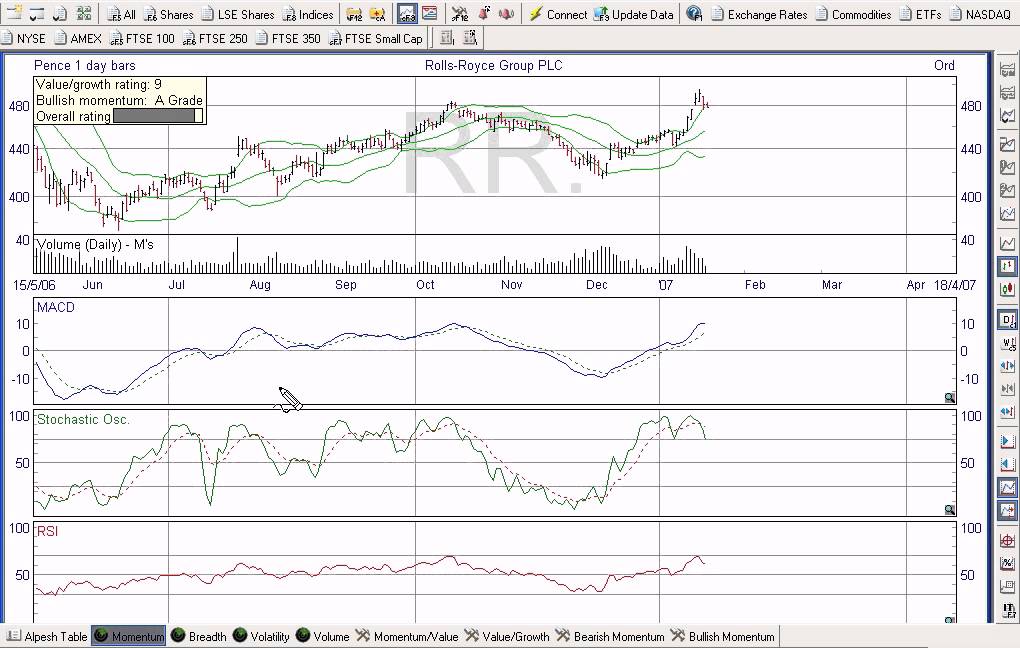Viewport: 1020px width, 648px height.
Task: Open the FTSE 250 list
Action: pyautogui.click(x=215, y=38)
